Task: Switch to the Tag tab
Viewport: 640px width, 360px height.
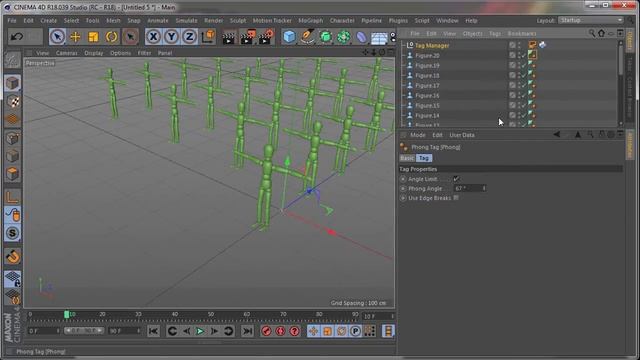Action: point(424,158)
